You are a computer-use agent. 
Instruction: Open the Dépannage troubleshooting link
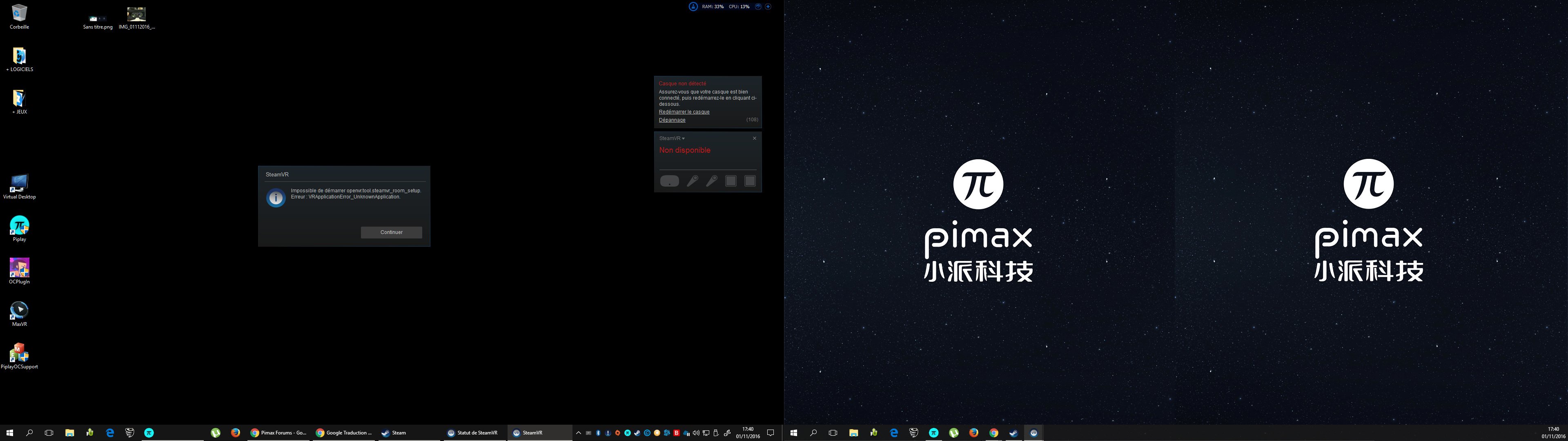point(672,120)
